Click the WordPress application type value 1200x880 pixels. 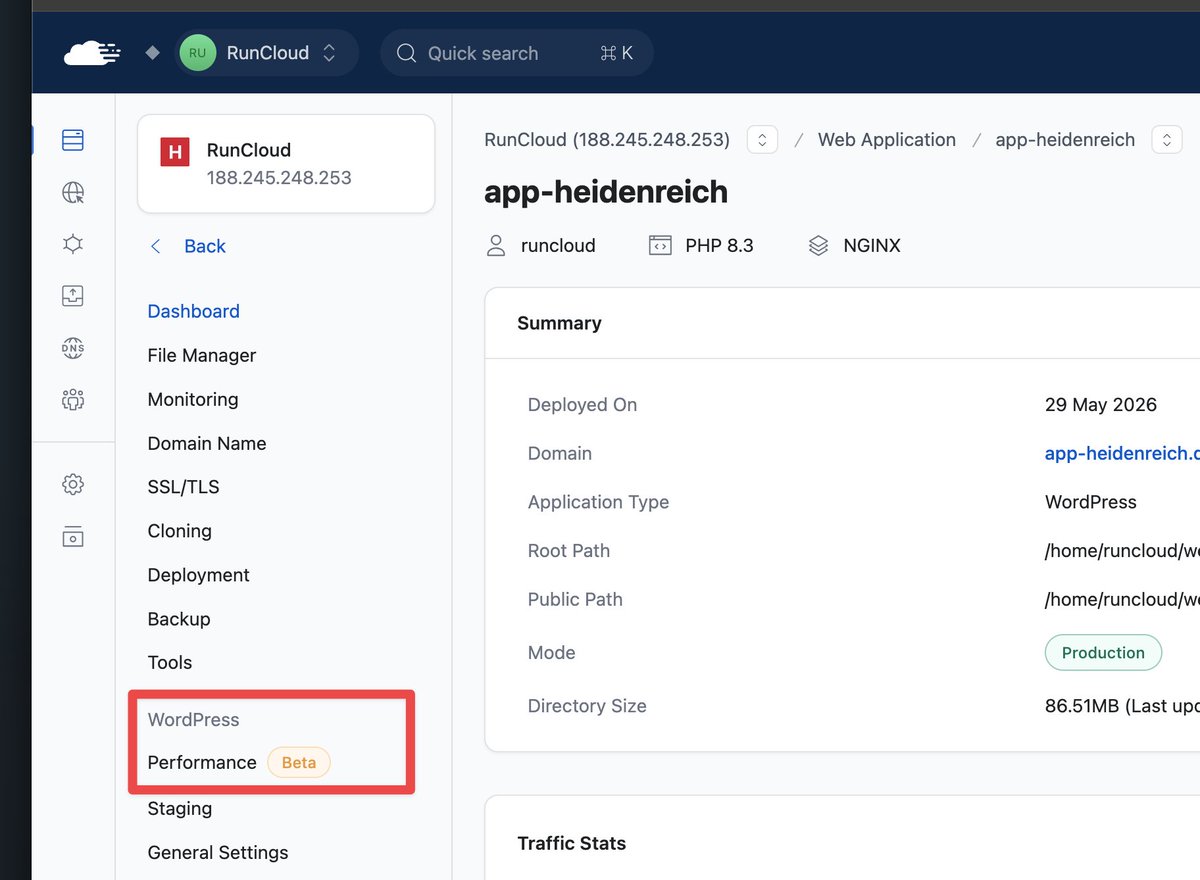1090,502
